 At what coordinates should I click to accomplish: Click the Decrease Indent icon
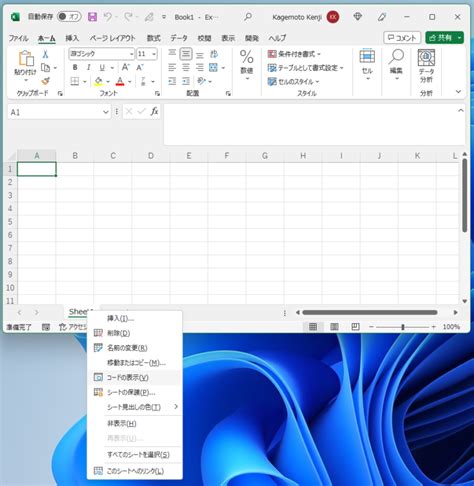(172, 81)
